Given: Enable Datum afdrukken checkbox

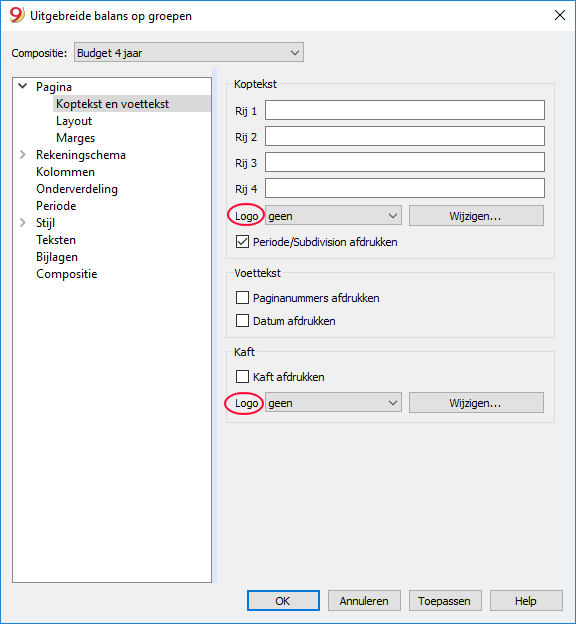Looking at the screenshot, I should click(x=242, y=321).
